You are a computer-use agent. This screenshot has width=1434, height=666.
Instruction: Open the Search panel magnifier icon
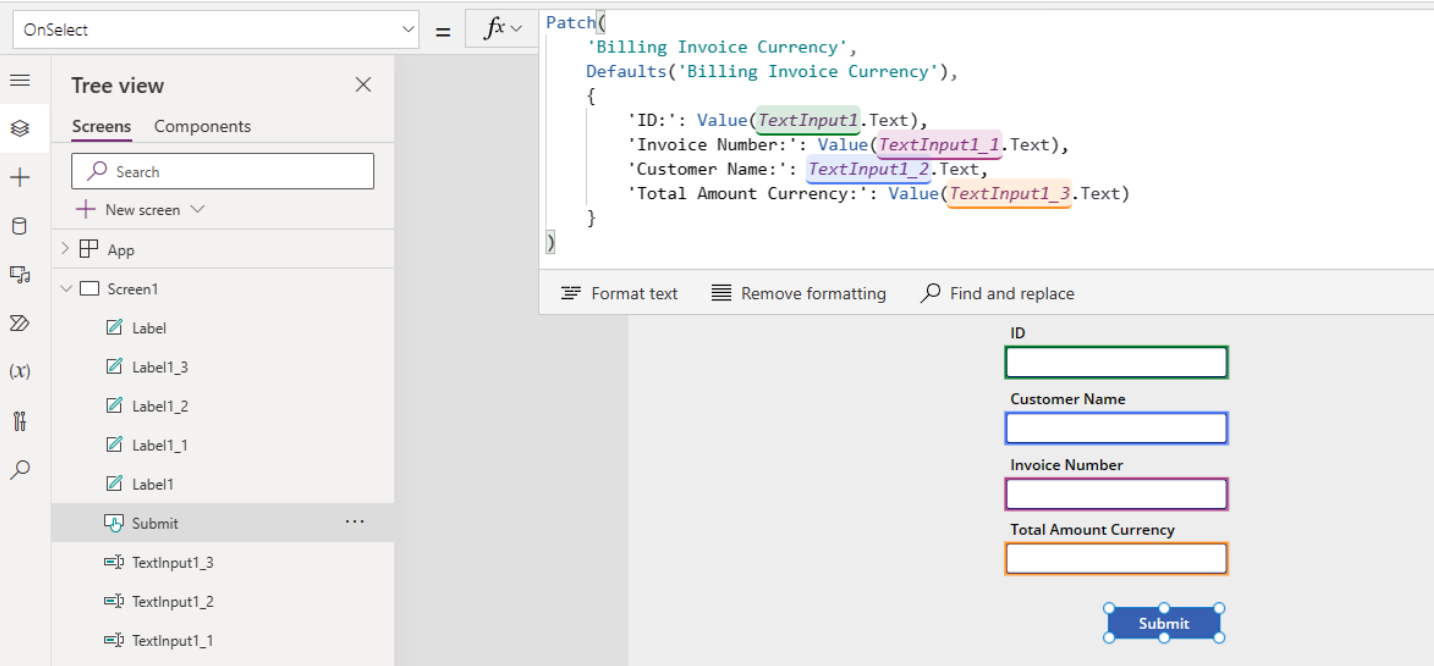pos(19,469)
